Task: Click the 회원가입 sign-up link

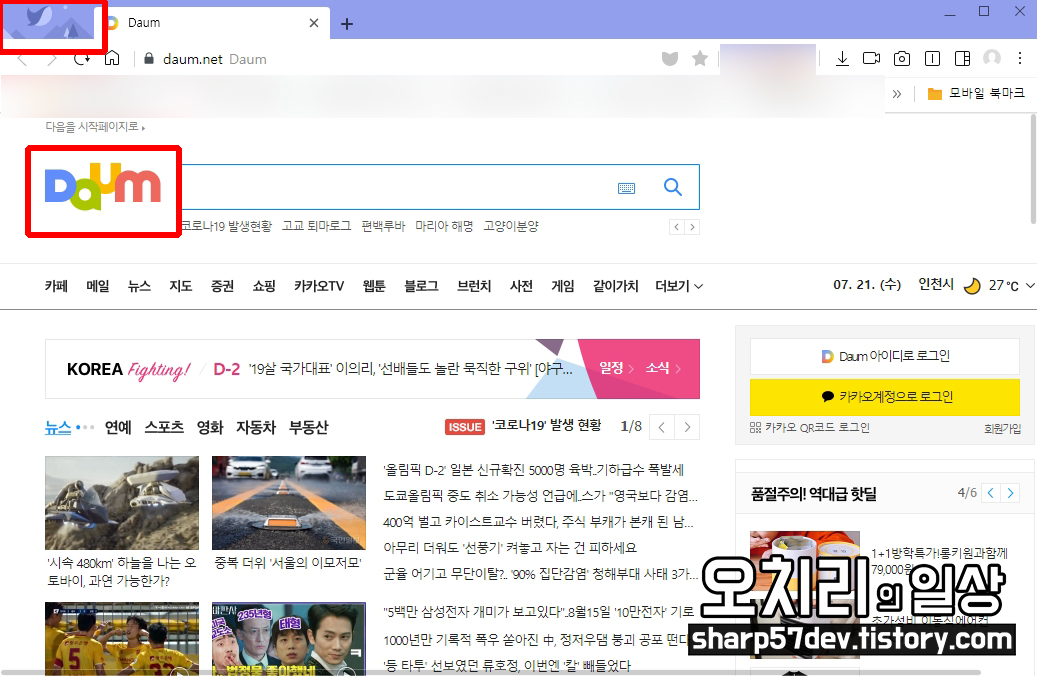Action: click(x=1002, y=429)
